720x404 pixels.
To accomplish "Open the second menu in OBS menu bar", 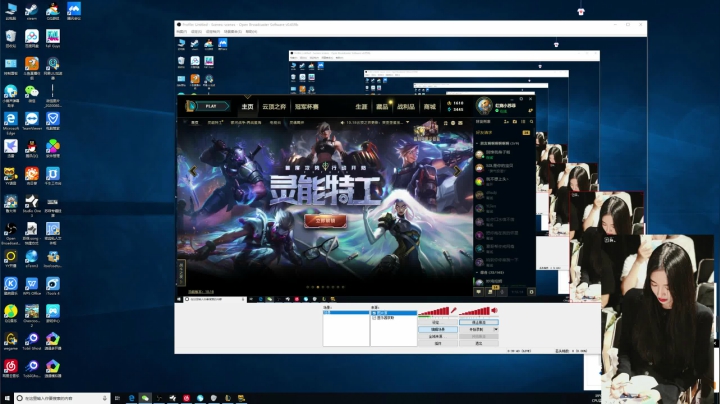I will [x=196, y=32].
